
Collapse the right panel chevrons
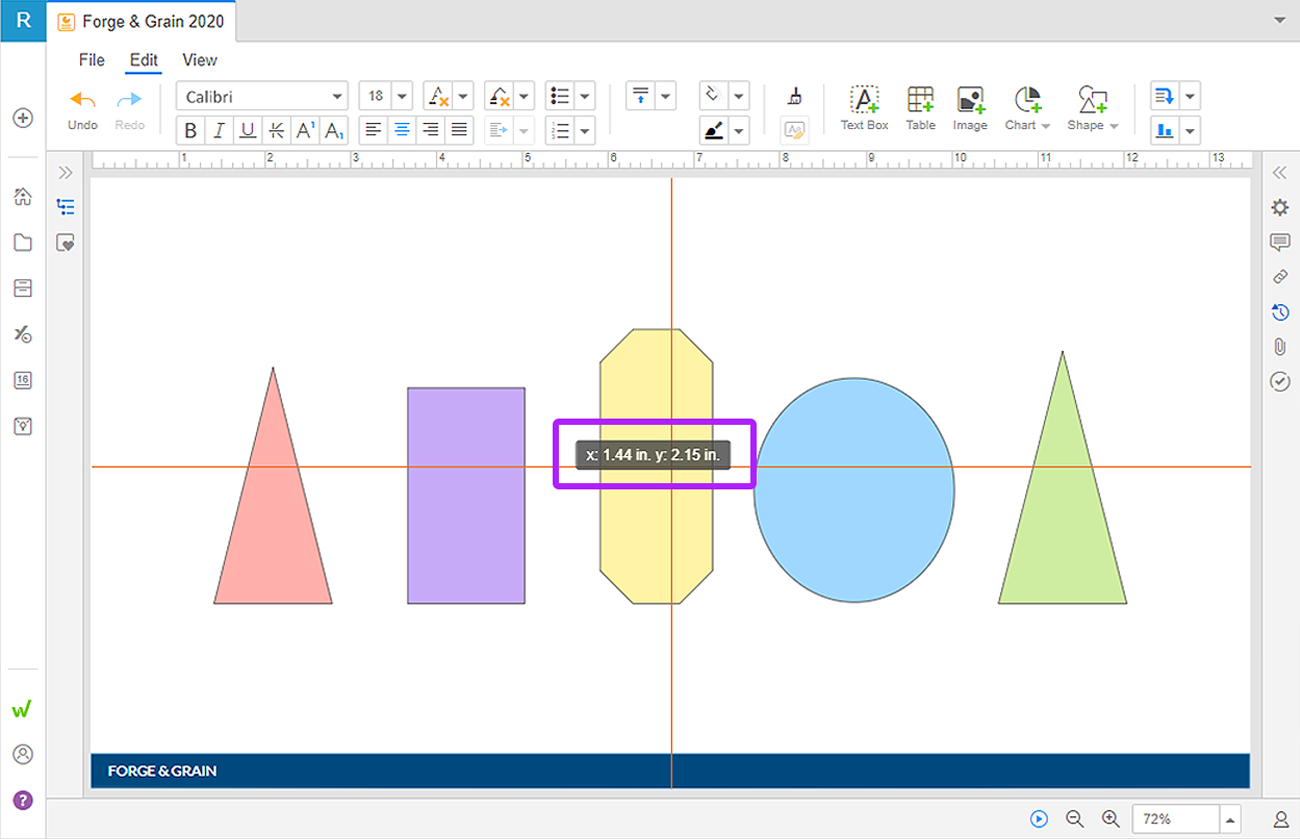pos(1279,173)
